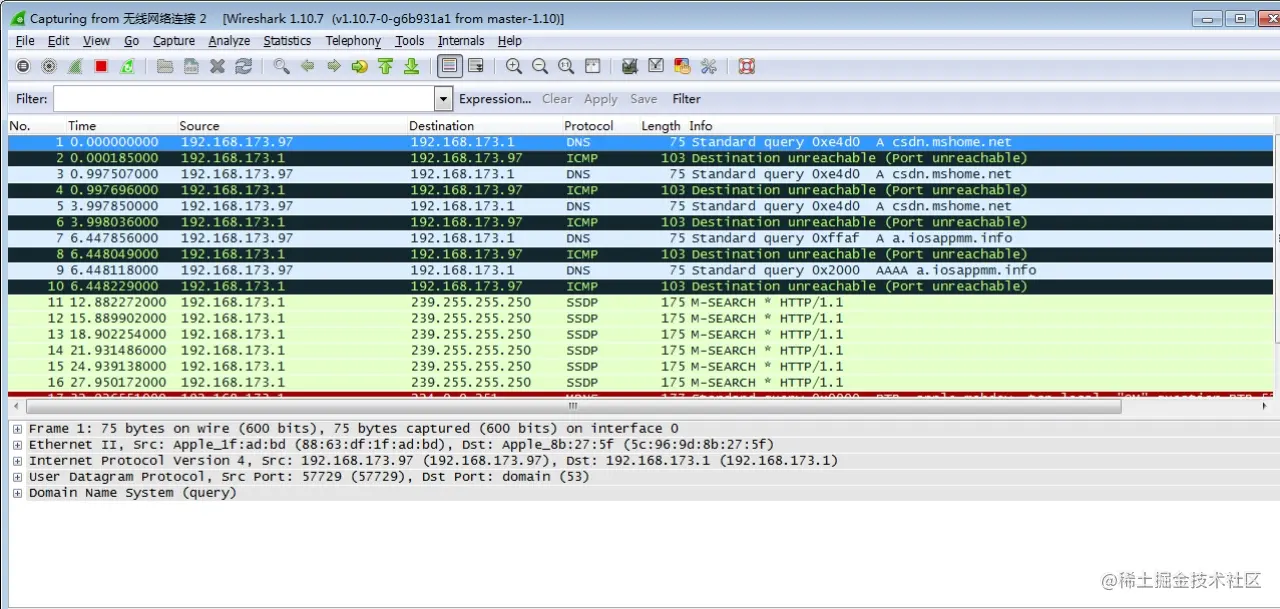Open the Tools menu
This screenshot has width=1280, height=609.
[x=410, y=41]
